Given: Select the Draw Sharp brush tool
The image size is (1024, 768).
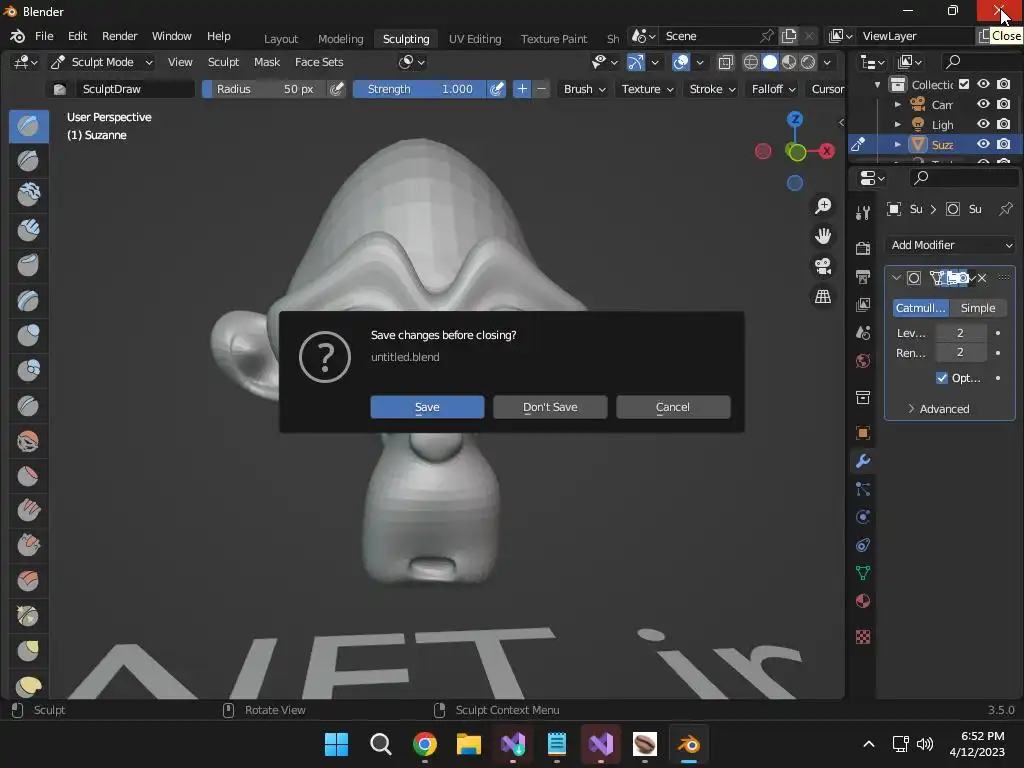Looking at the screenshot, I should point(28,160).
